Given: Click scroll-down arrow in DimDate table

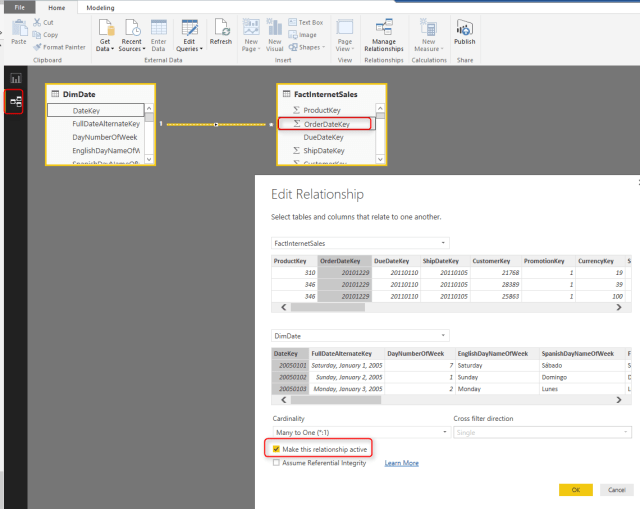Looking at the screenshot, I should coord(149,159).
